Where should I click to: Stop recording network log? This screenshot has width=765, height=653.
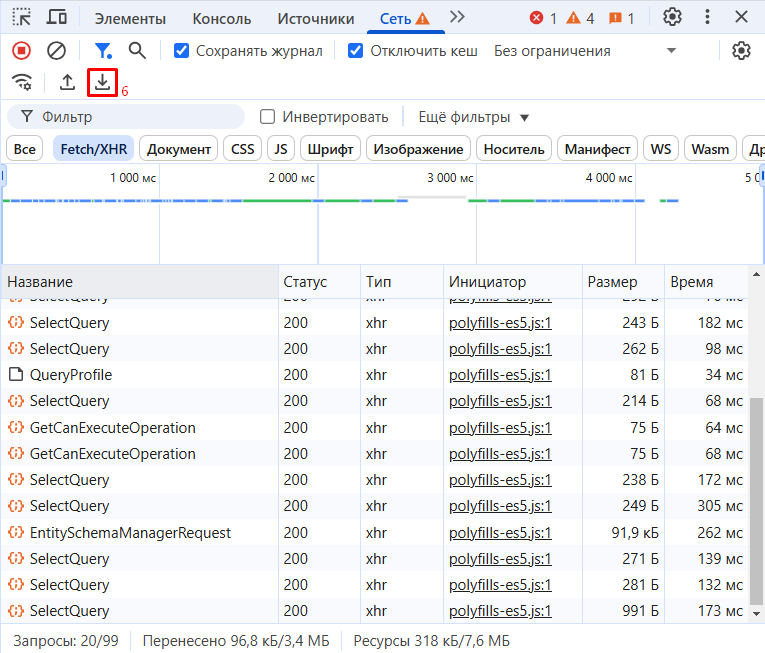point(21,50)
